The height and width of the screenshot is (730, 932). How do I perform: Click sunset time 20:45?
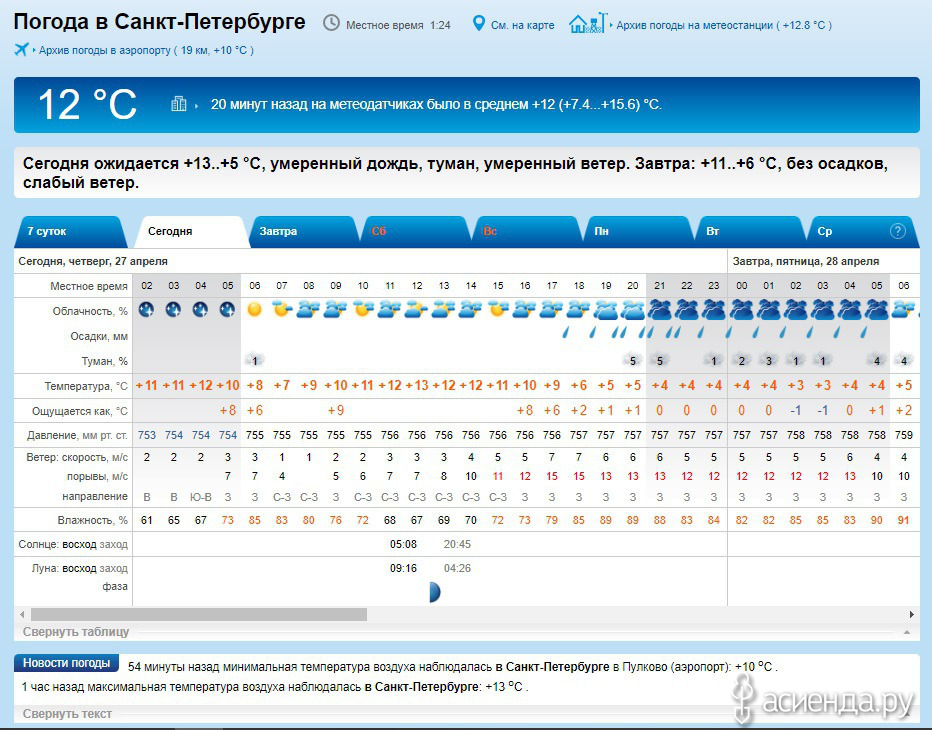[x=457, y=544]
